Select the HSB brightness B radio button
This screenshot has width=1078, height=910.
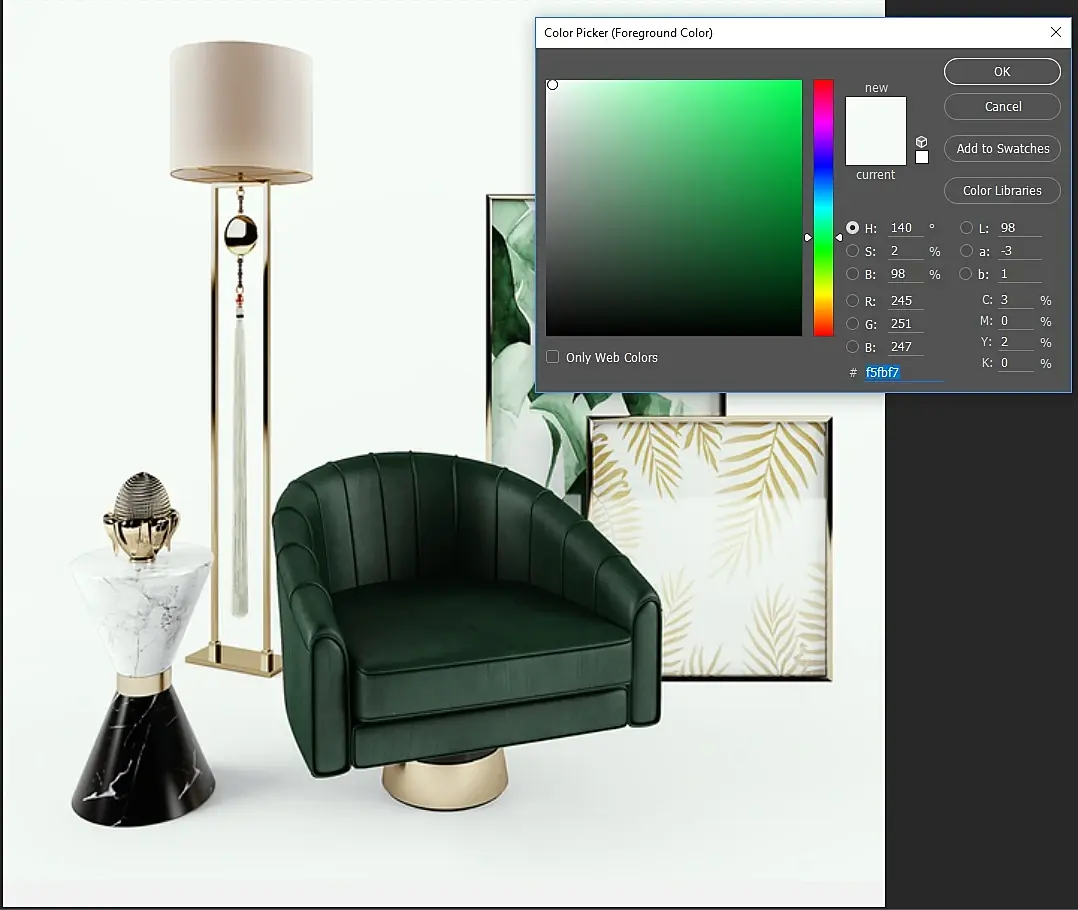852,274
